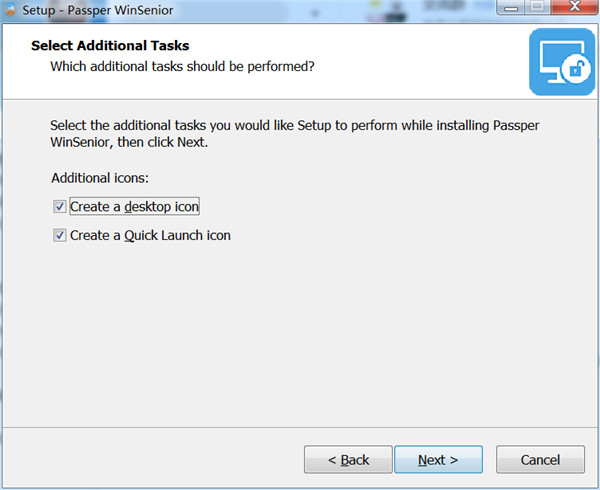Image resolution: width=600 pixels, height=490 pixels.
Task: Close the Setup window with the X
Action: 574,7
